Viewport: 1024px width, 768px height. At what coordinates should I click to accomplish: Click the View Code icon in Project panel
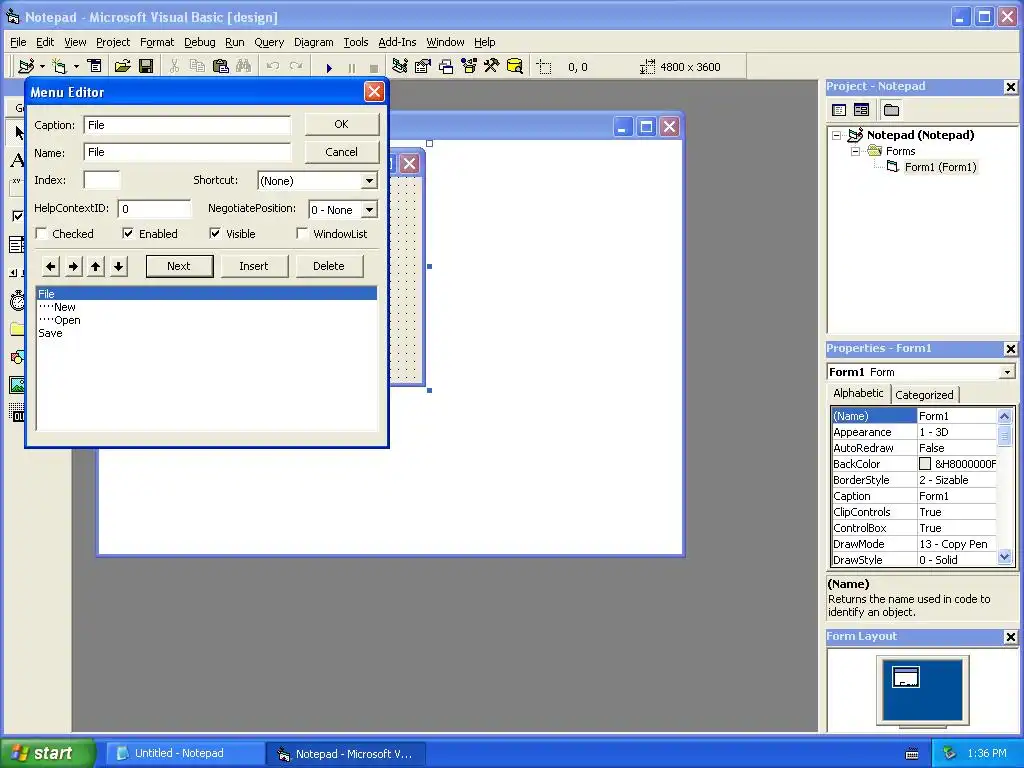[x=839, y=110]
